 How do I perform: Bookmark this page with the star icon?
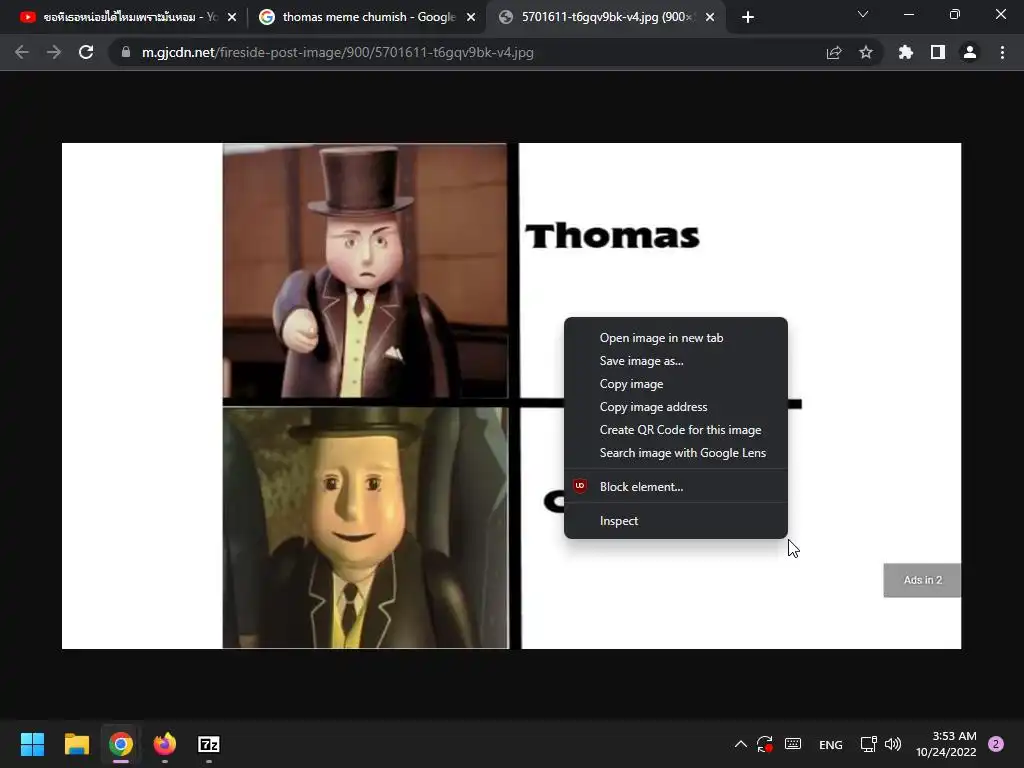(x=866, y=52)
